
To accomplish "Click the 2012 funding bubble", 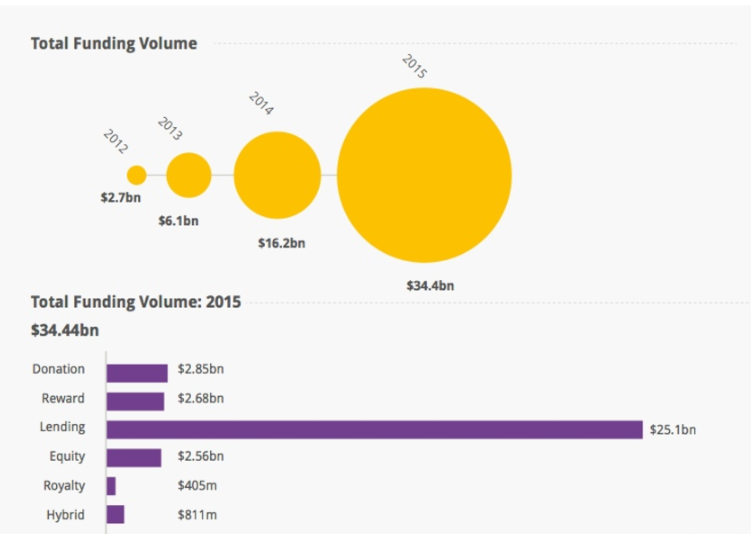I will [x=137, y=175].
